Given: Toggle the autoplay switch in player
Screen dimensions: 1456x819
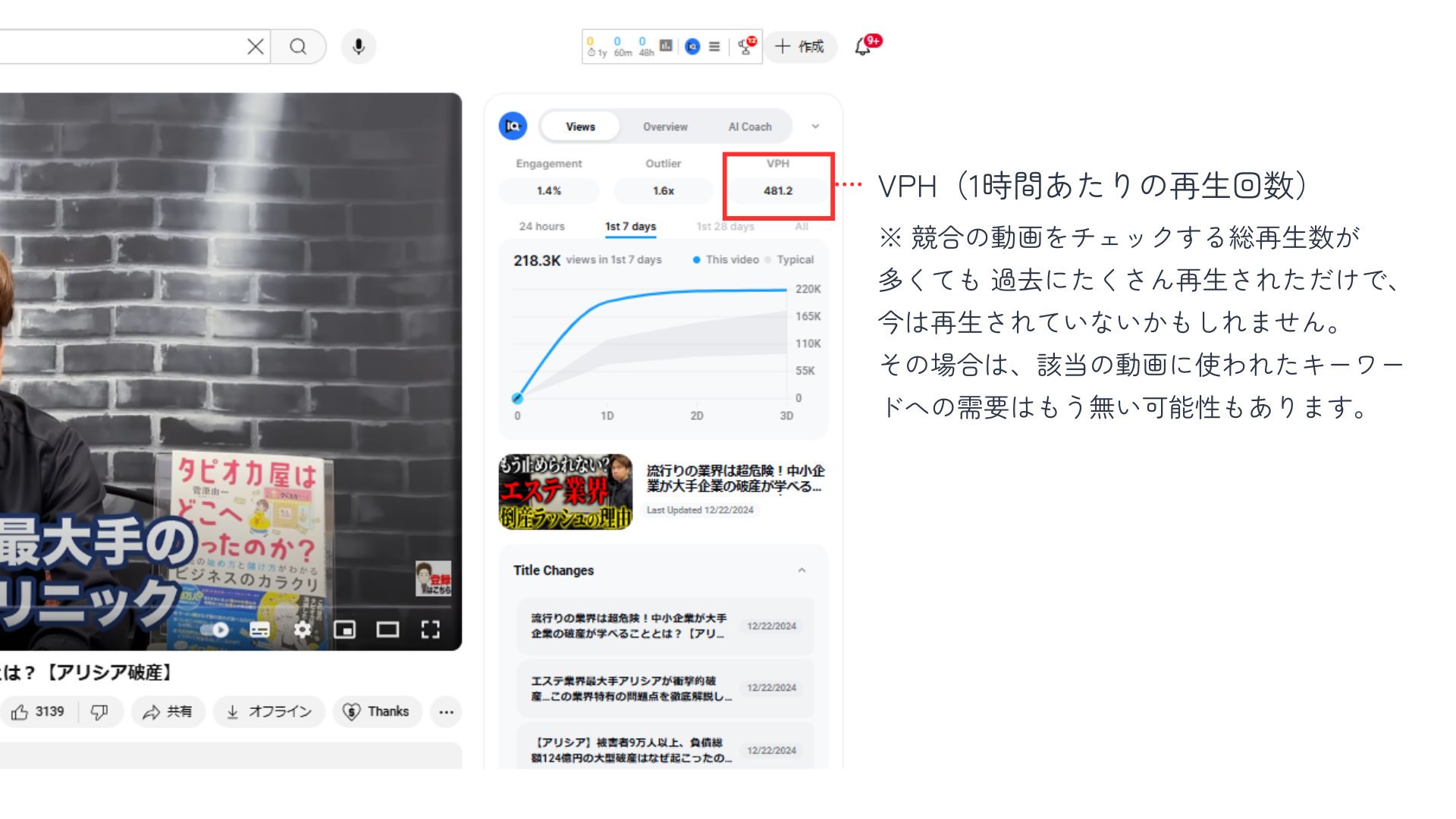Looking at the screenshot, I should 215,629.
